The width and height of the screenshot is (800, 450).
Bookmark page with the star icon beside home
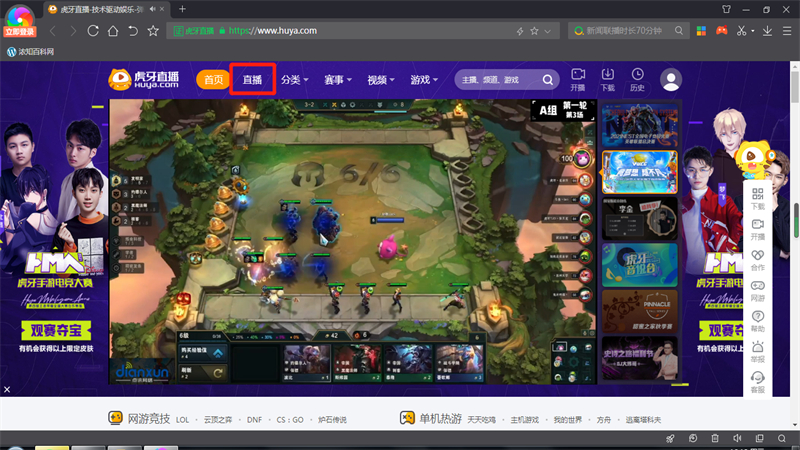pyautogui.click(x=153, y=31)
